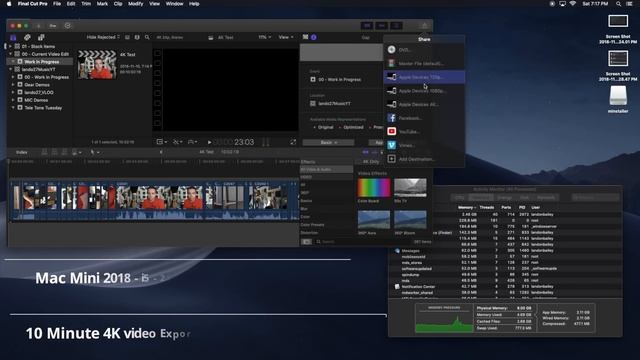This screenshot has width=640, height=360.
Task: Toggle the browser visibility toolbar button
Action: pos(367,26)
